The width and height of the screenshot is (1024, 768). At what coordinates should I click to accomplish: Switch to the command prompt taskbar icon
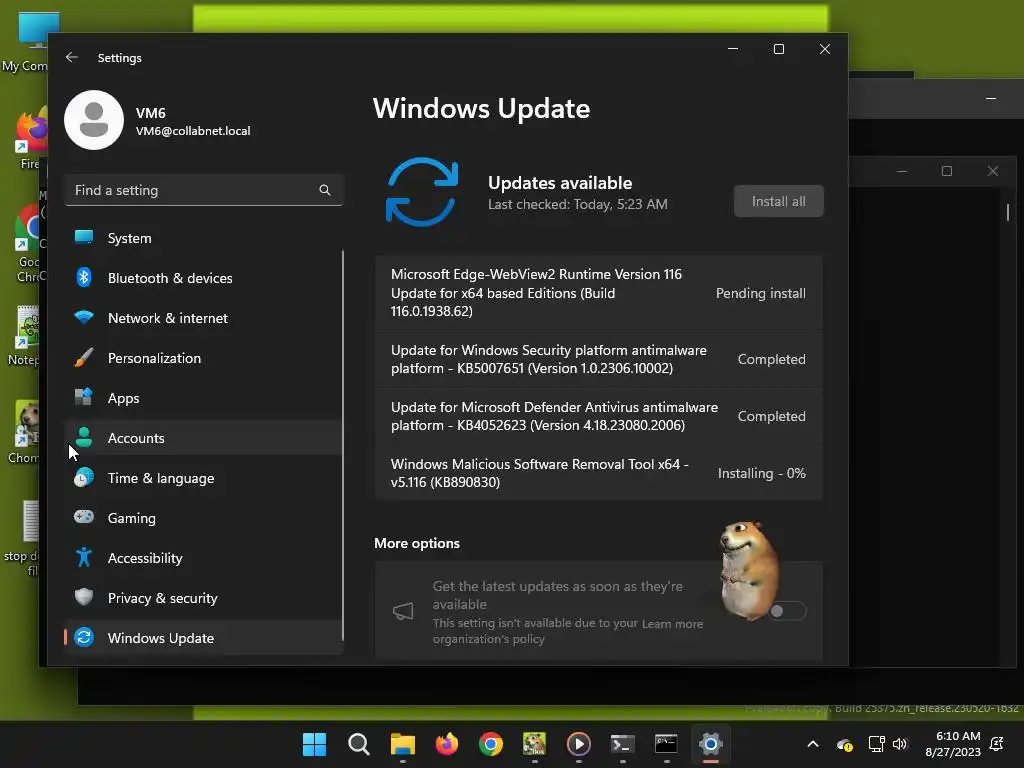(666, 744)
